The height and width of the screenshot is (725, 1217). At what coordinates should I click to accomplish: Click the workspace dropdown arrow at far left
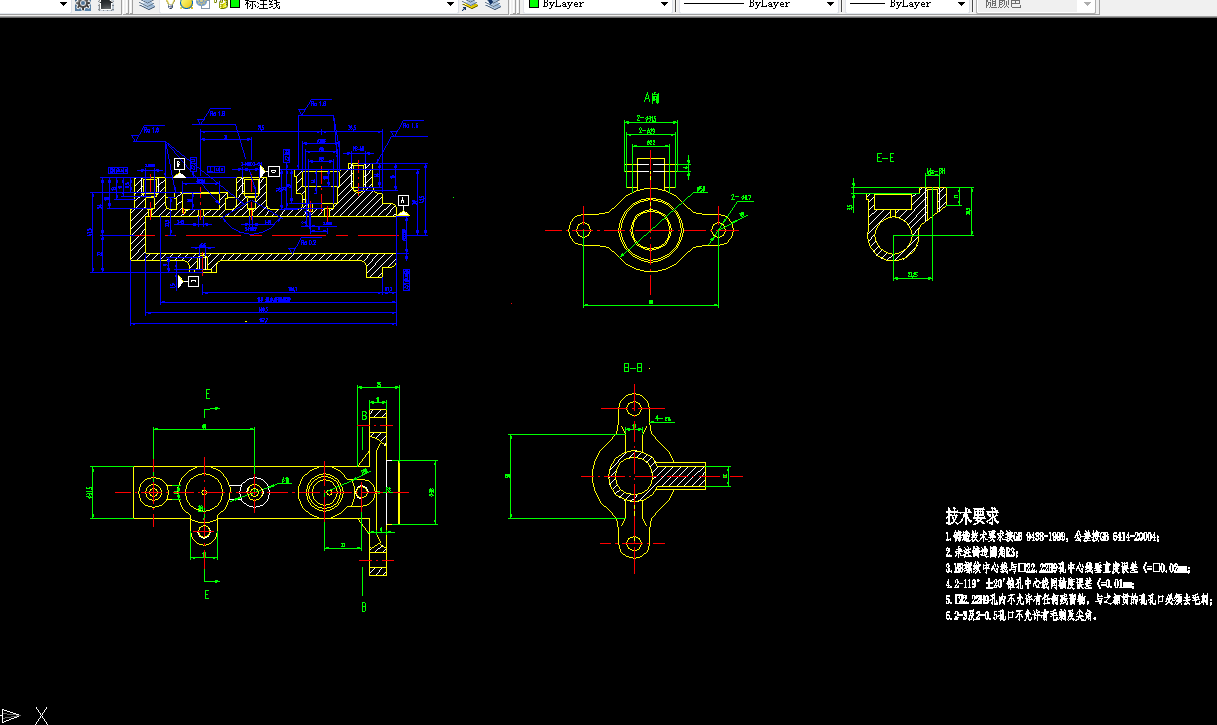click(63, 4)
